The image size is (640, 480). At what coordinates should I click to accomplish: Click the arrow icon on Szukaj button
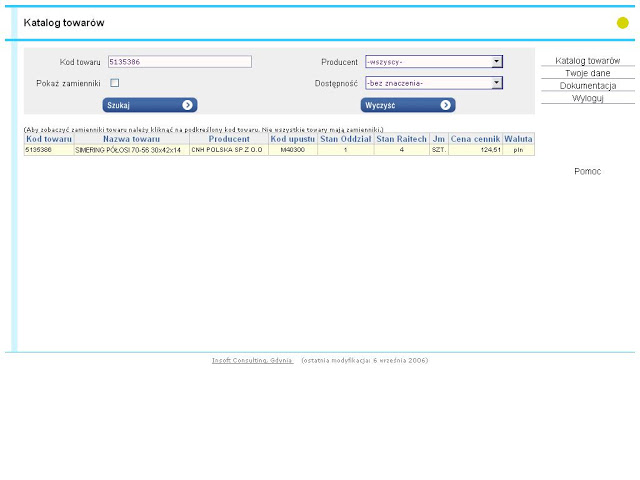coord(187,105)
